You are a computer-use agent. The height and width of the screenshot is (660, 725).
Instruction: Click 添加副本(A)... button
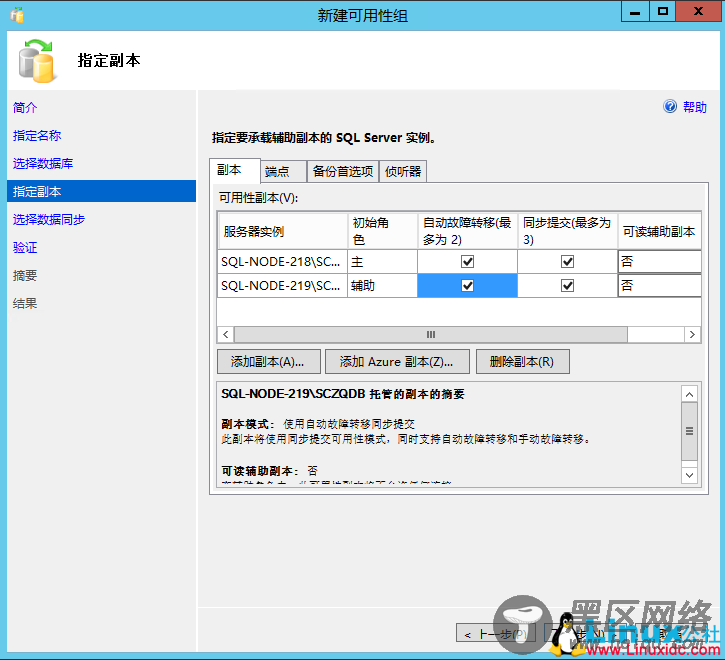269,361
